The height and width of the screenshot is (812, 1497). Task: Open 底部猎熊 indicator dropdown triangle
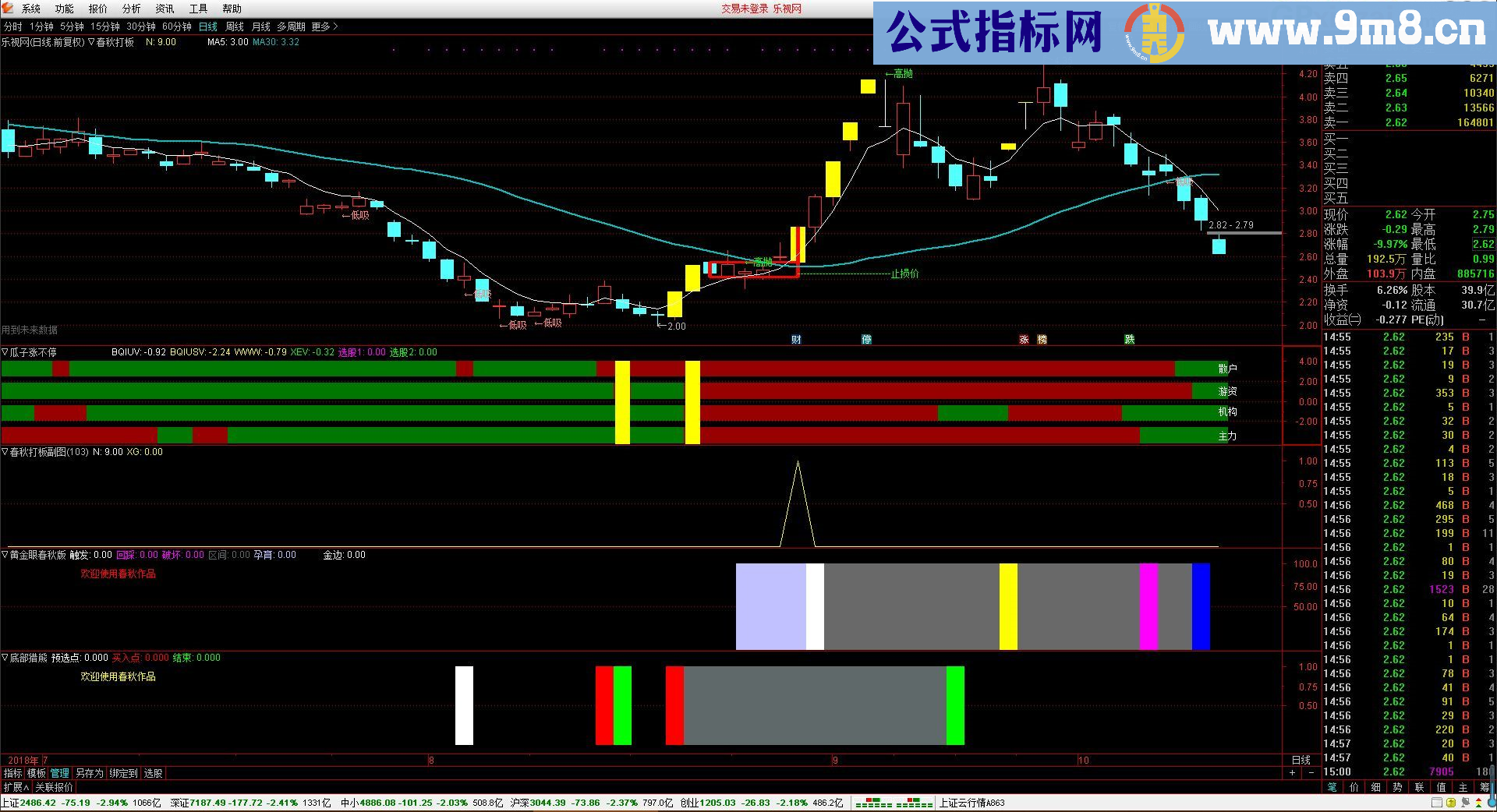[5, 658]
